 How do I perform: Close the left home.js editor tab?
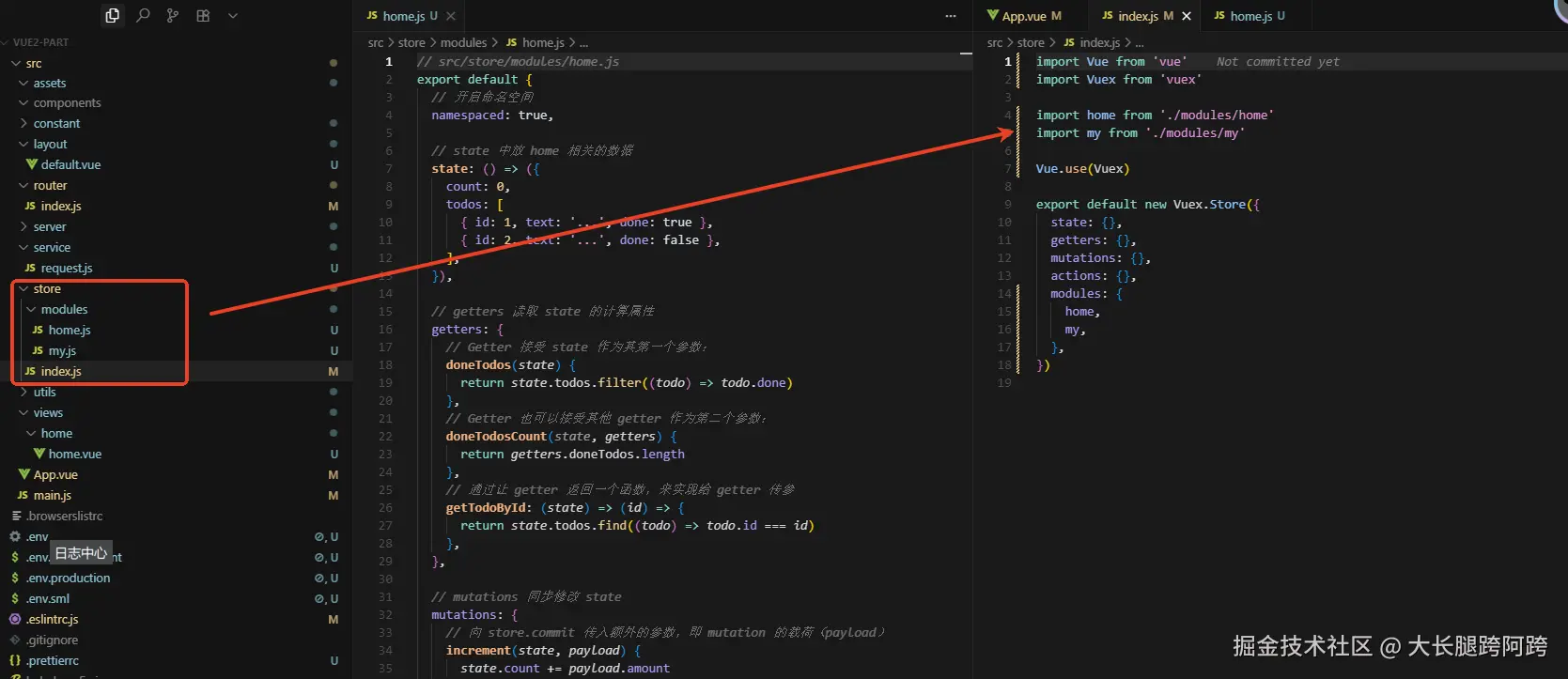point(451,16)
